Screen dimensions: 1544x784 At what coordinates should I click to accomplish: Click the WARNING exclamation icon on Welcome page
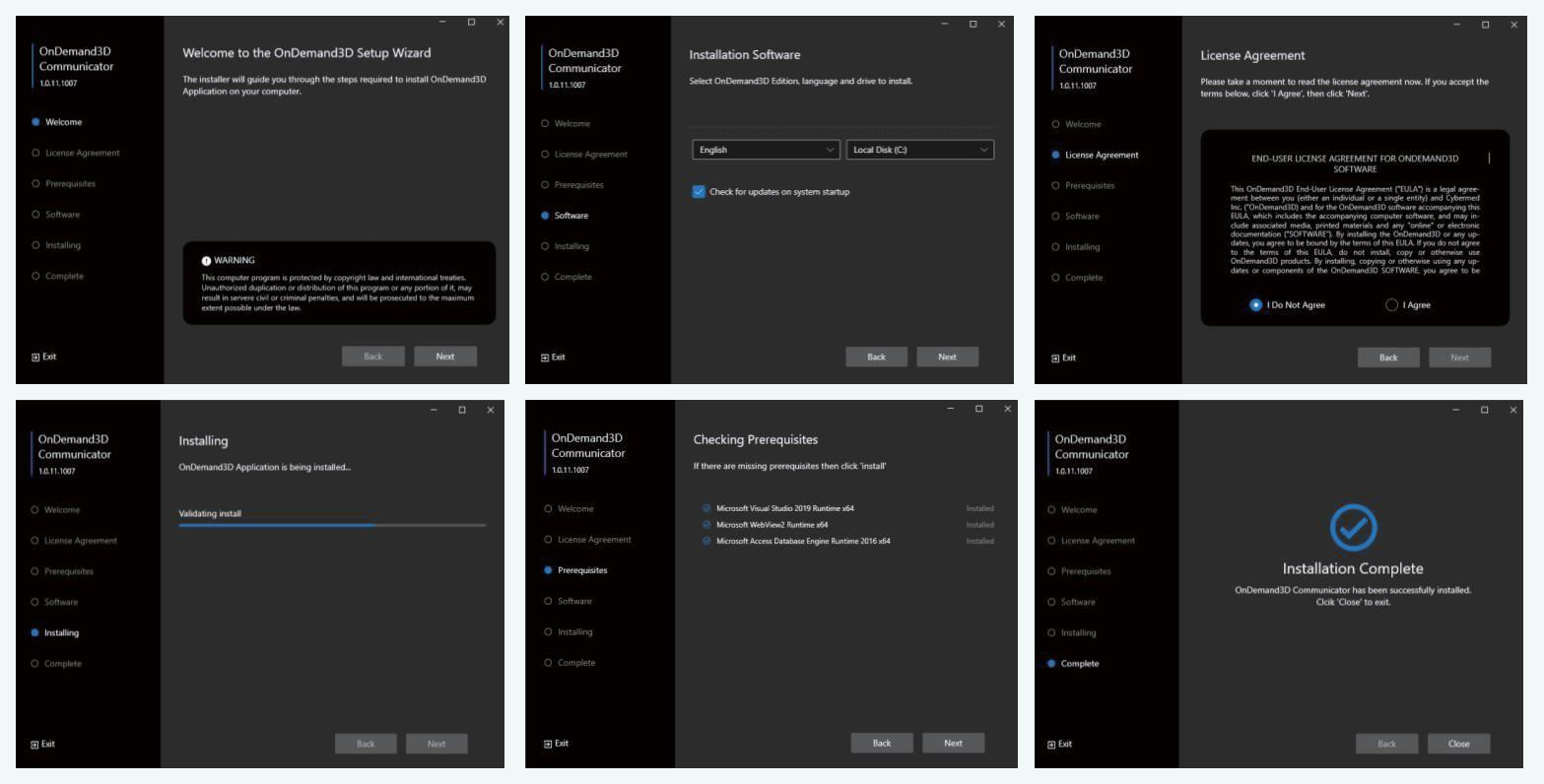click(207, 261)
